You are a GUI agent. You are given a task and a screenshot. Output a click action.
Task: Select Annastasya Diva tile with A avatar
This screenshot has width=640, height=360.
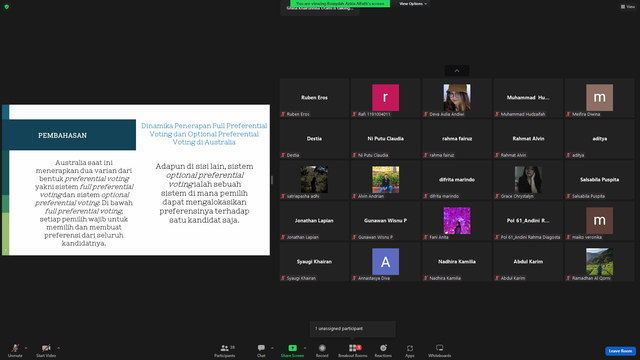385,262
